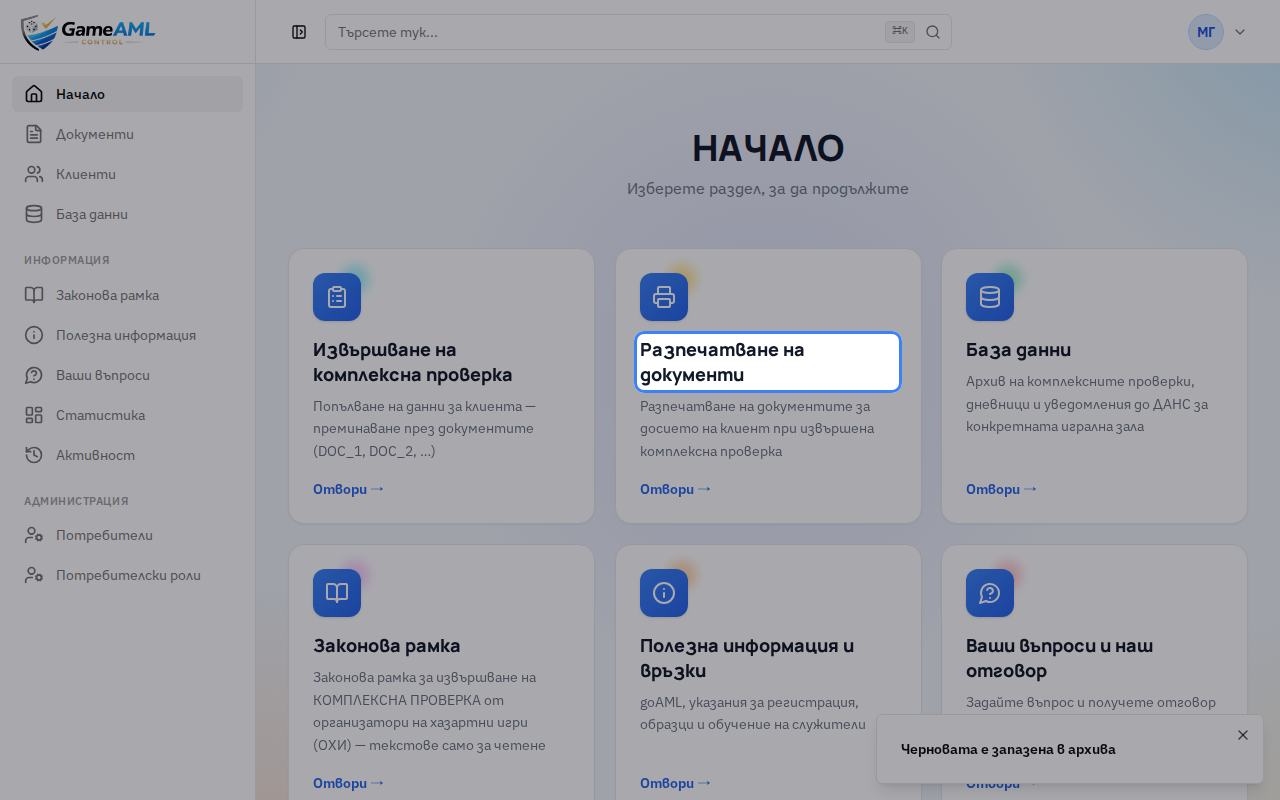Open База данни in the sidebar

pos(127,214)
